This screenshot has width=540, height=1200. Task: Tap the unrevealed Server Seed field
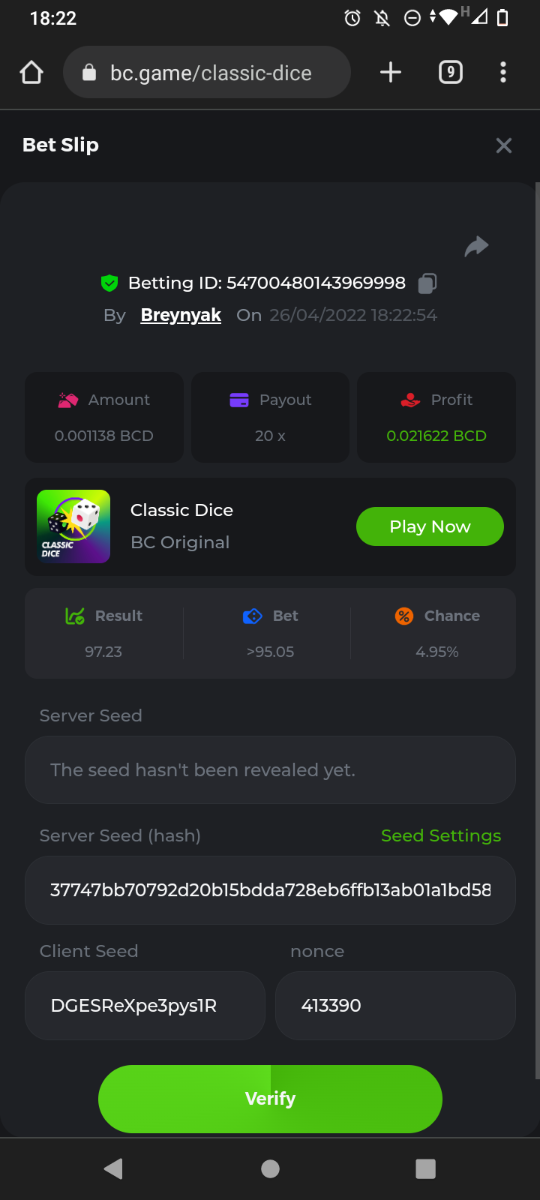[270, 770]
